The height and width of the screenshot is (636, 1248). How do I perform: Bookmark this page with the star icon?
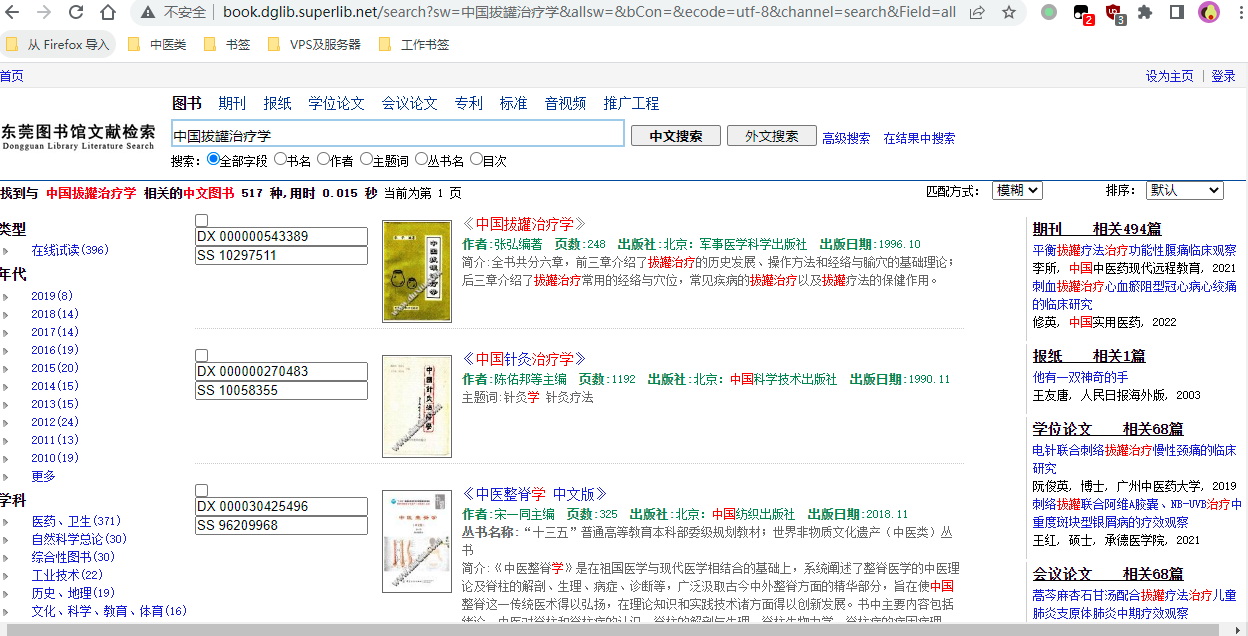pyautogui.click(x=1009, y=13)
